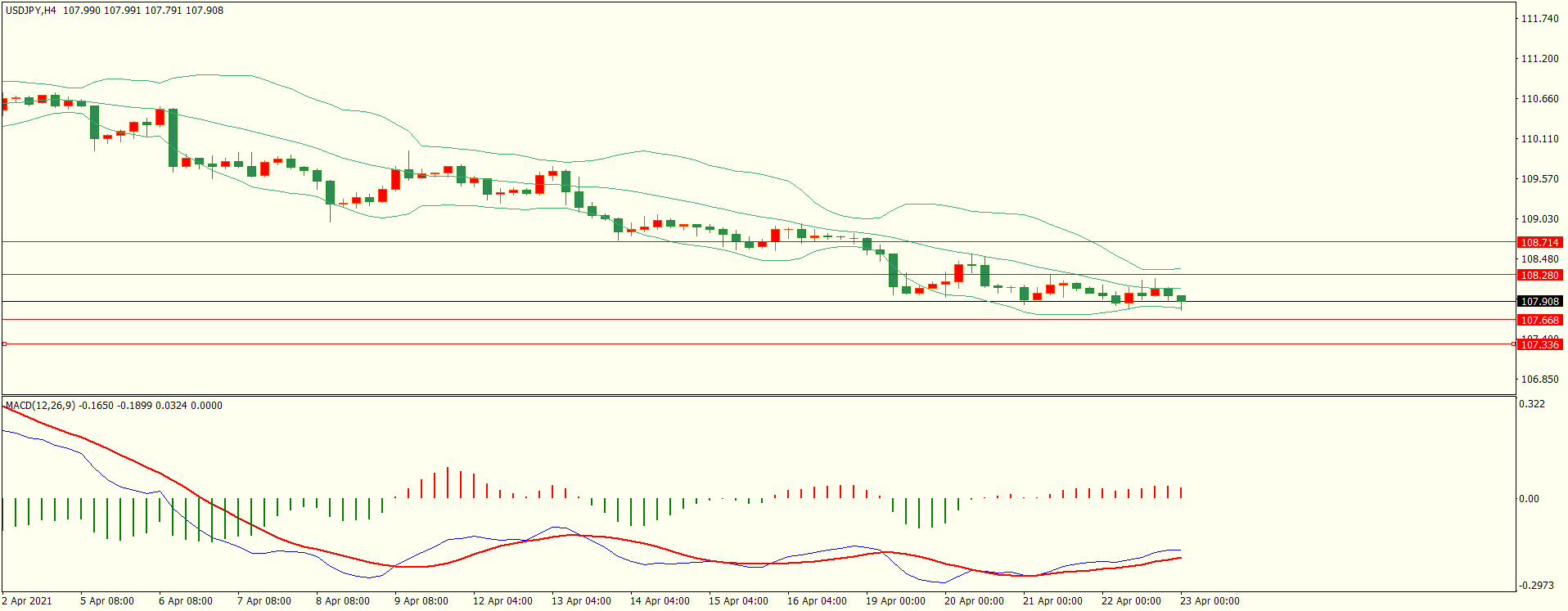This screenshot has width=1568, height=611.
Task: Click the 111.740 price axis value
Action: tap(1539, 19)
